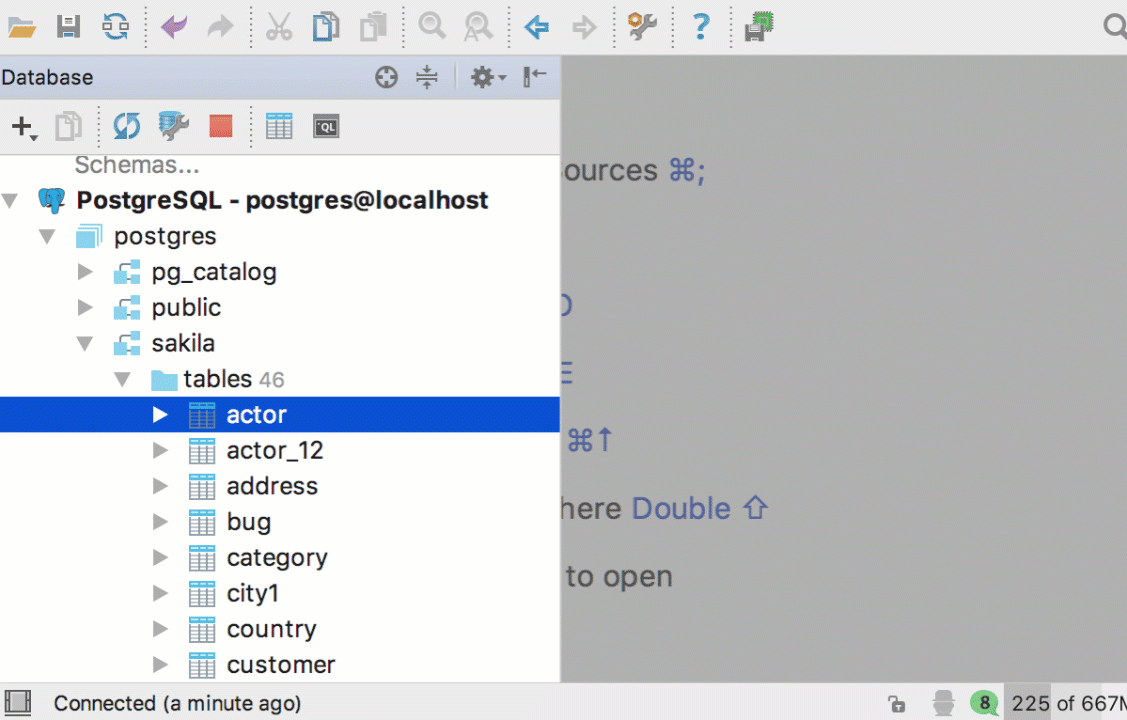The height and width of the screenshot is (720, 1127).
Task: Collapse the tables folder
Action: click(122, 379)
